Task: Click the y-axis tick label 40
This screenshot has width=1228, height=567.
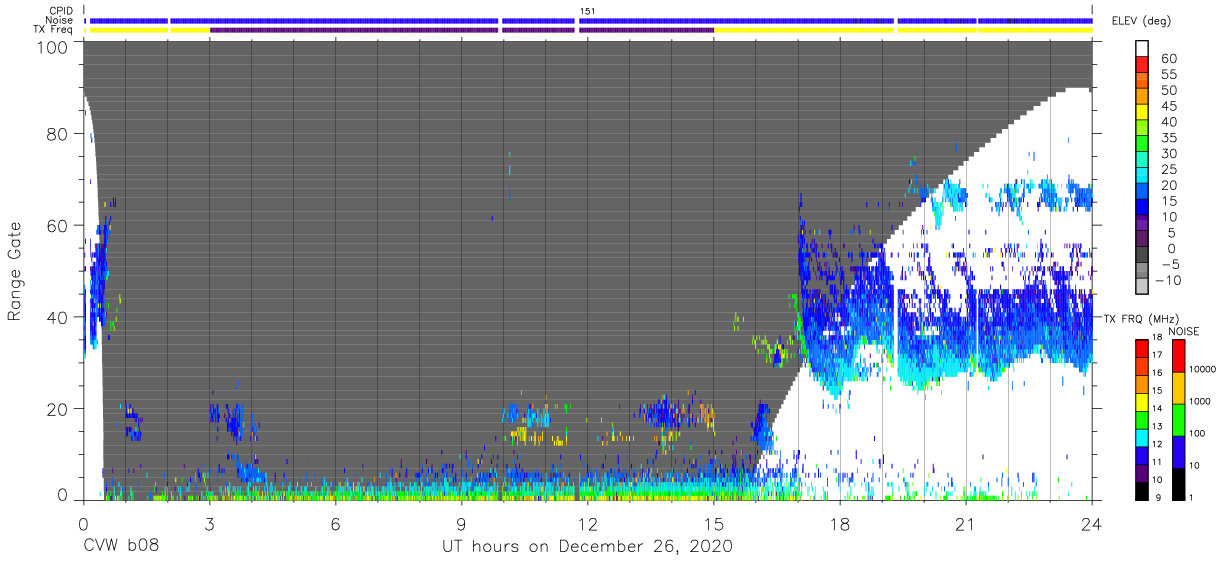Action: [x=58, y=317]
